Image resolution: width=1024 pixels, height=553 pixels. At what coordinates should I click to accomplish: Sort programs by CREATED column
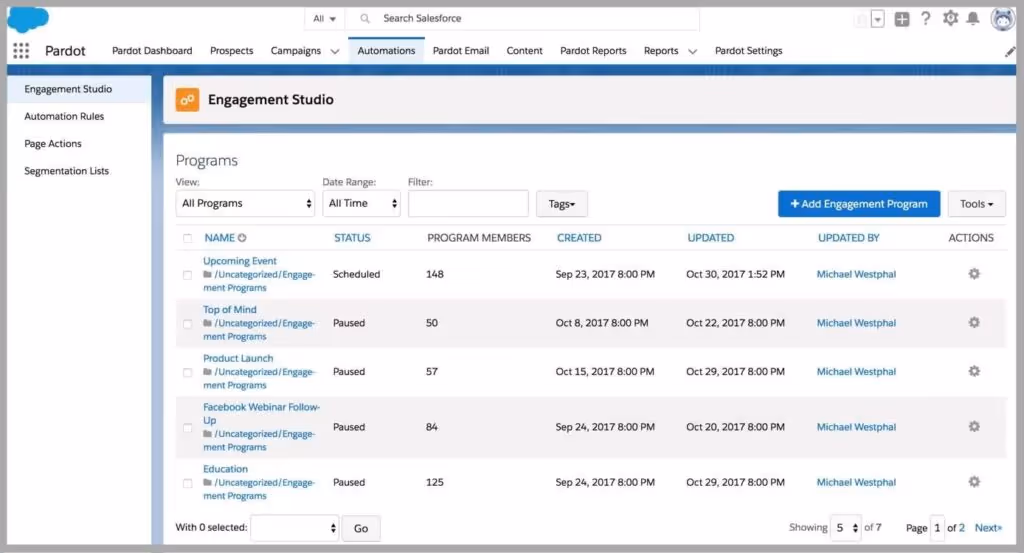[579, 238]
